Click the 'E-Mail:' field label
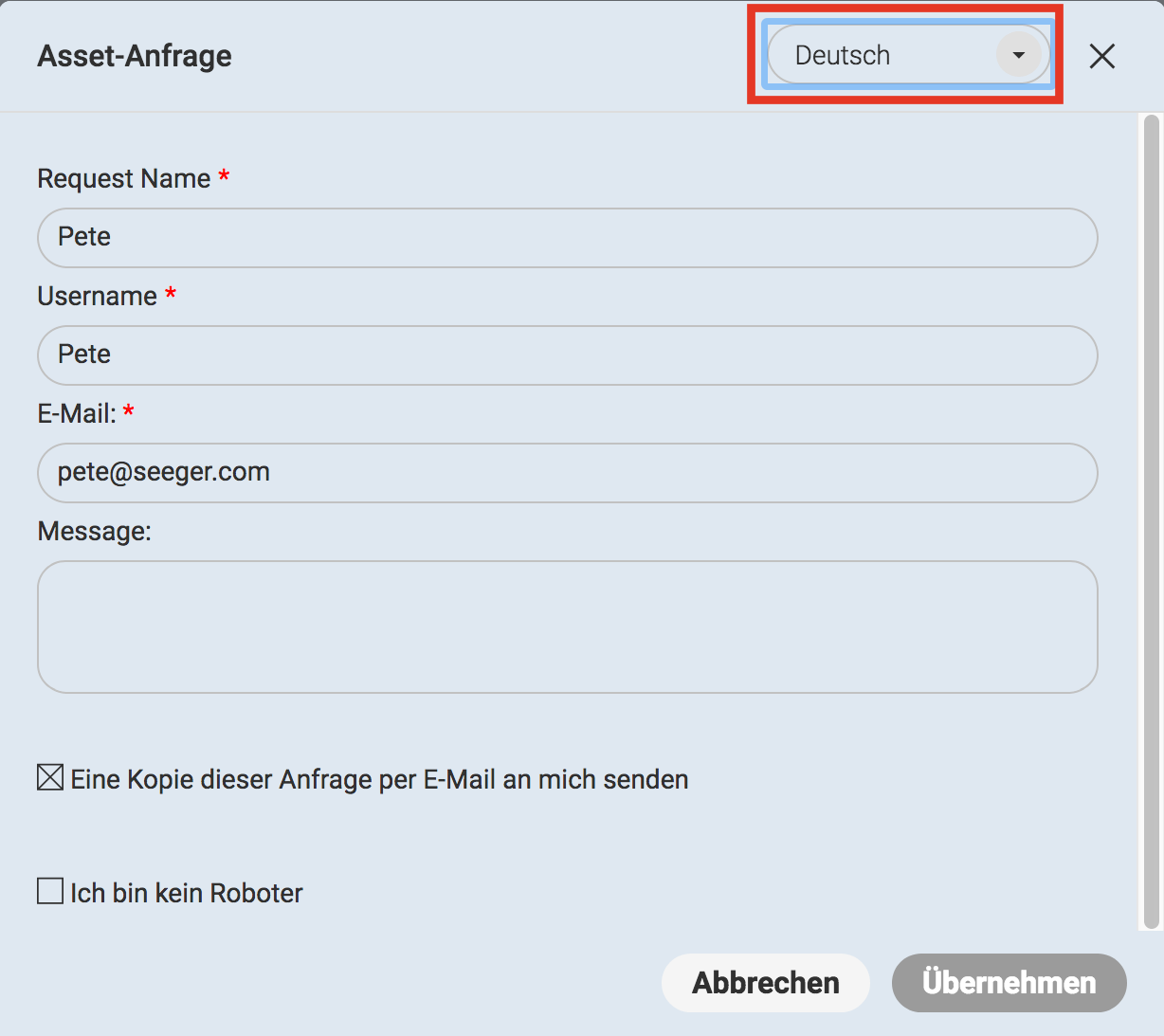 (x=76, y=413)
